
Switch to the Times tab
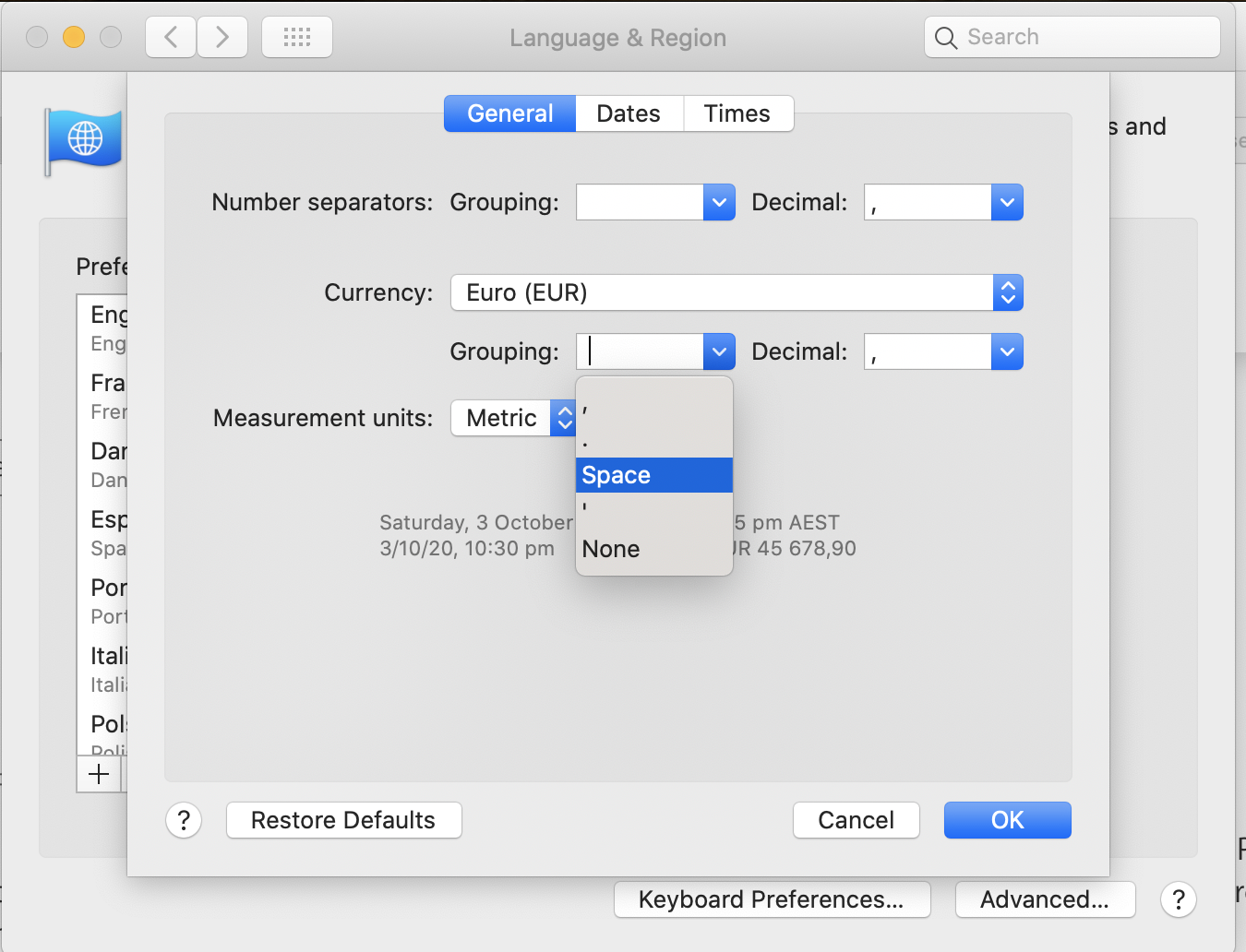point(737,113)
